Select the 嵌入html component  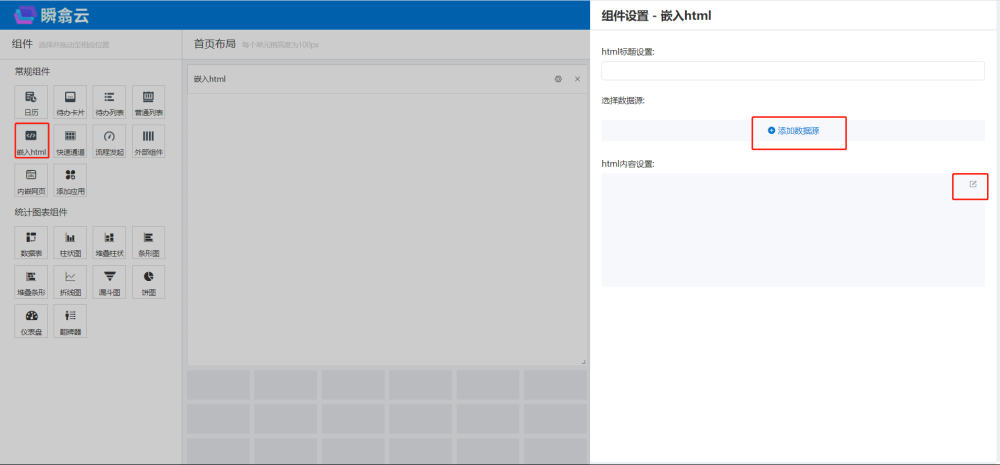31,140
